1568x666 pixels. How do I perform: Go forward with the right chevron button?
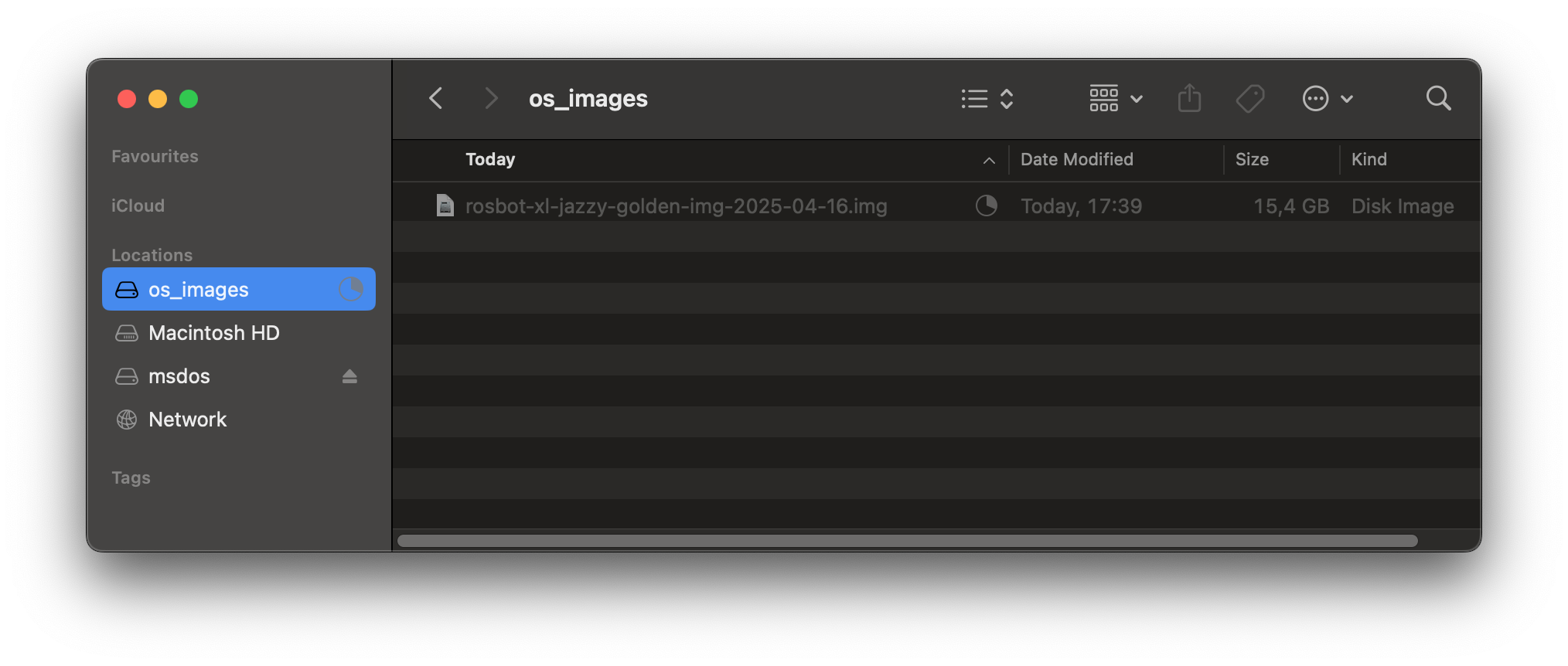pyautogui.click(x=491, y=98)
